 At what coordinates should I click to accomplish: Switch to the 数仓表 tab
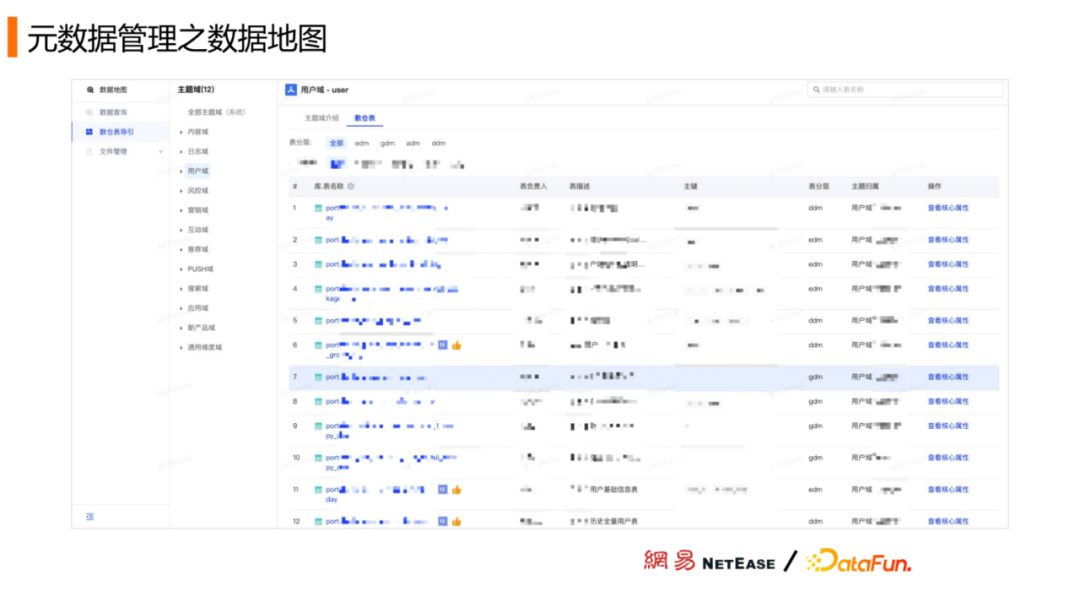(365, 118)
